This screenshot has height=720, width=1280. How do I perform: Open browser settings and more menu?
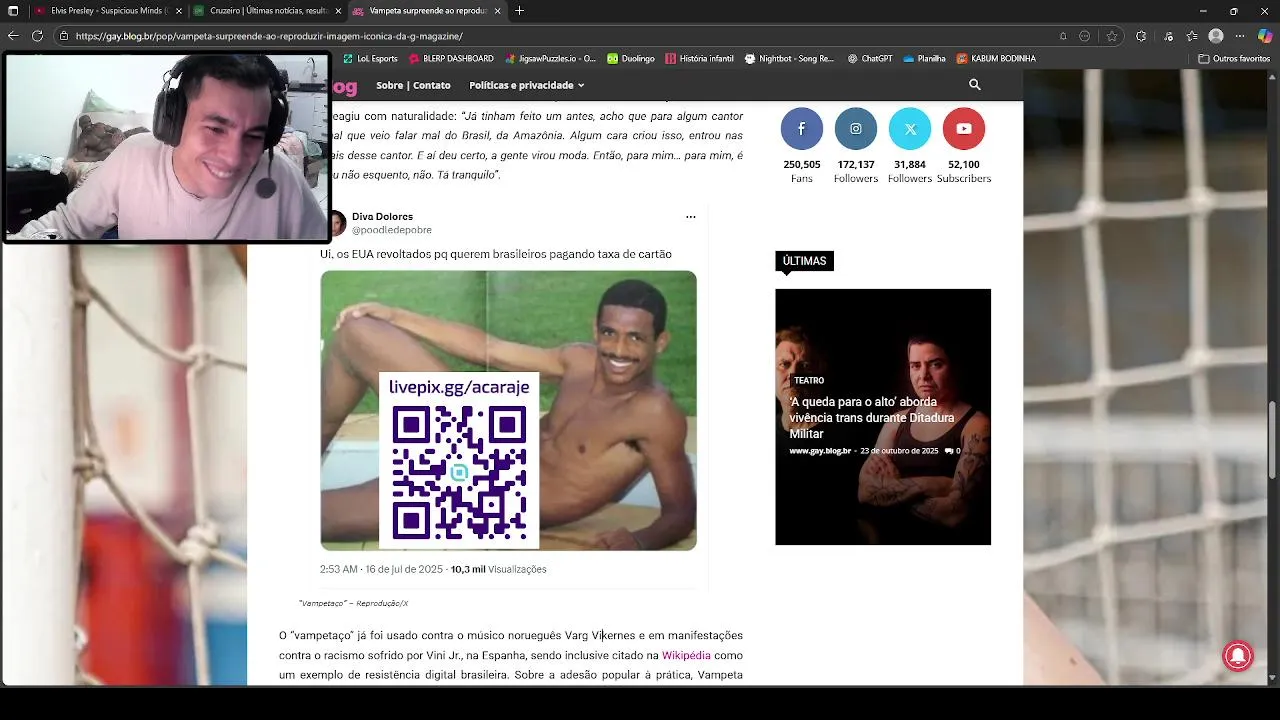1240,36
